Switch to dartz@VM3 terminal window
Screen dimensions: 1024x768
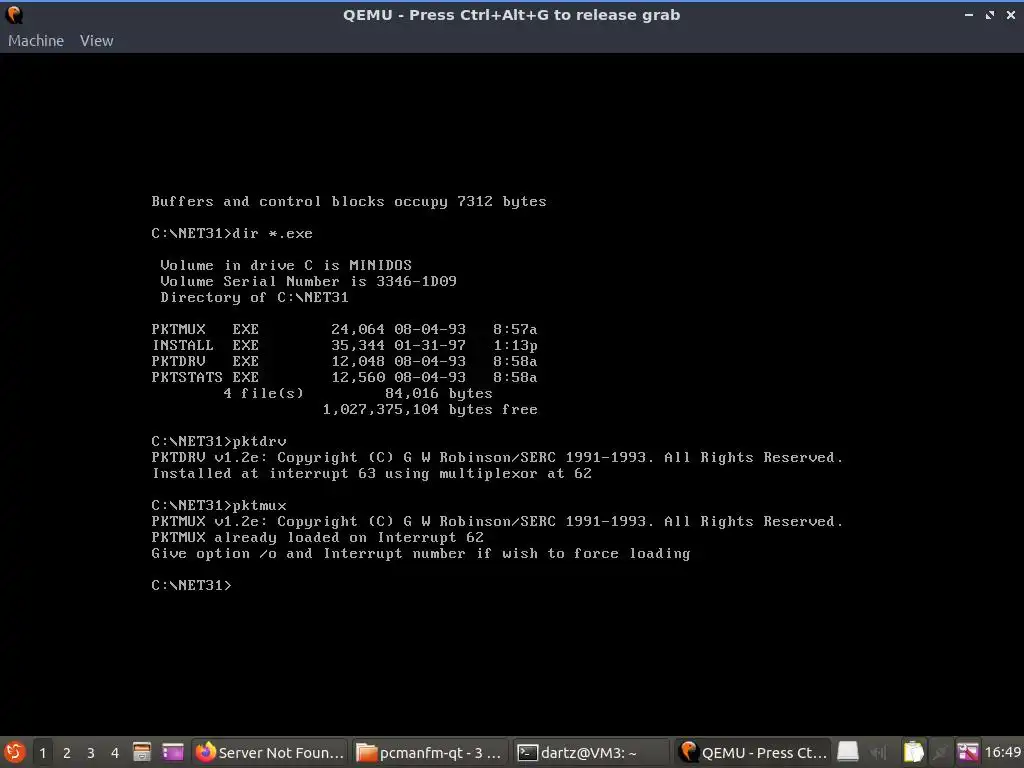coord(590,752)
